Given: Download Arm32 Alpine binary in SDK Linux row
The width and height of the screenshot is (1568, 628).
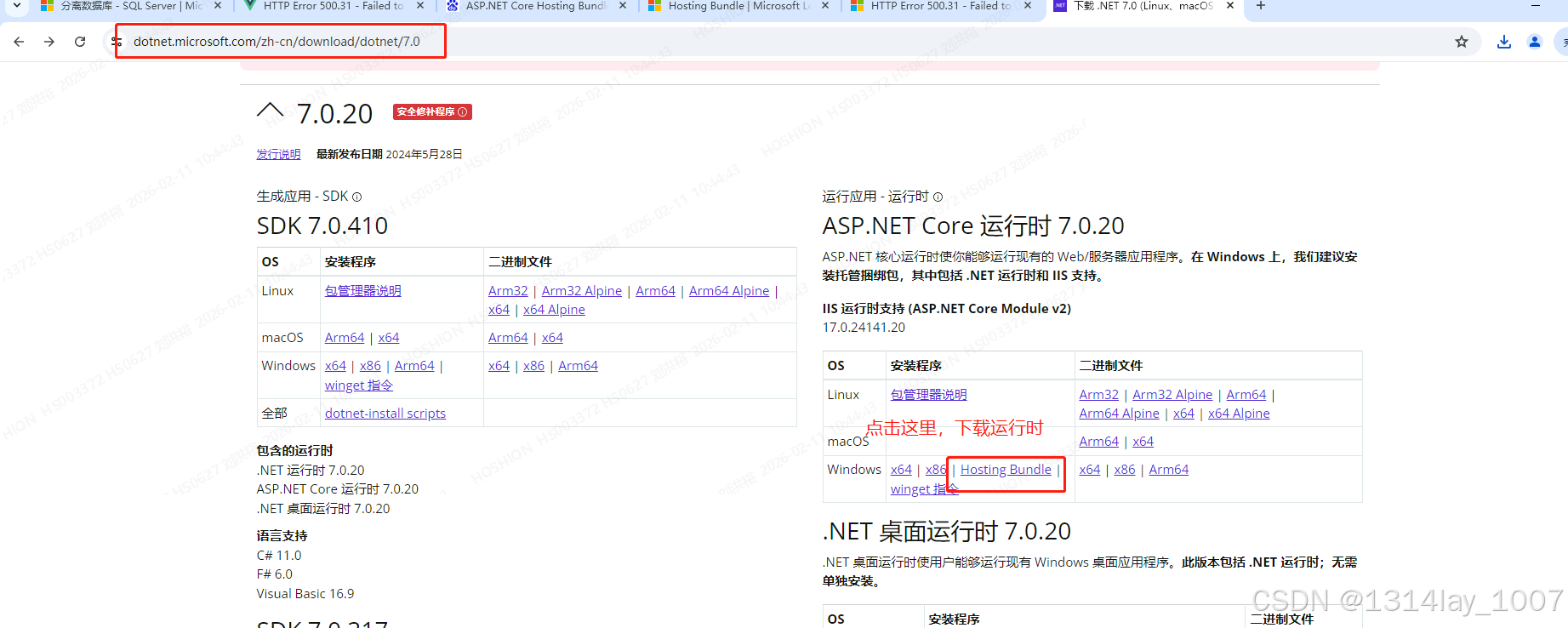Looking at the screenshot, I should pos(582,291).
